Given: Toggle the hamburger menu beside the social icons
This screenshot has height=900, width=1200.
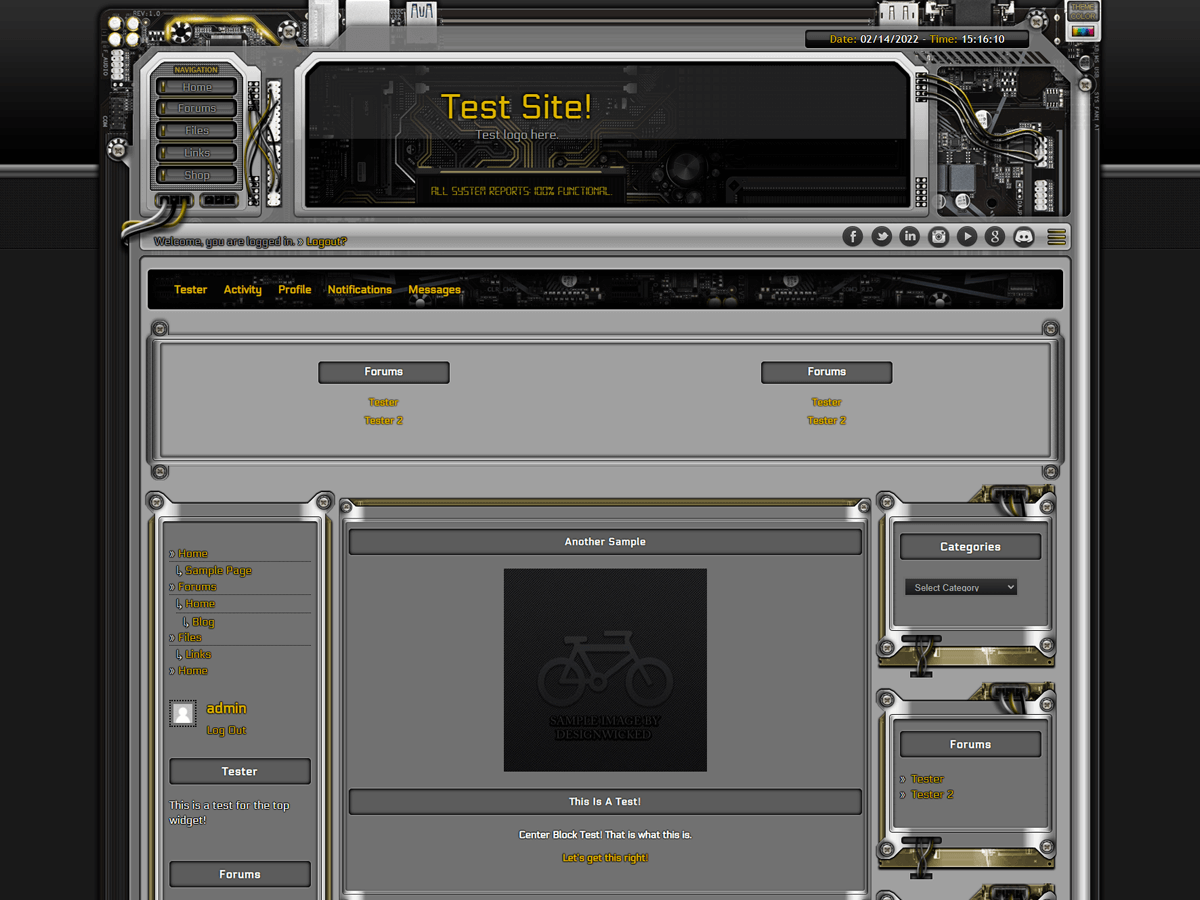Looking at the screenshot, I should (x=1057, y=236).
